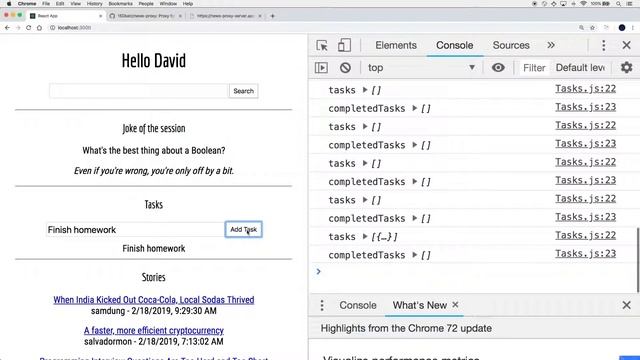Viewport: 640px width, 360px height.
Task: Open the DevTools three-dot customize menu
Action: [604, 45]
